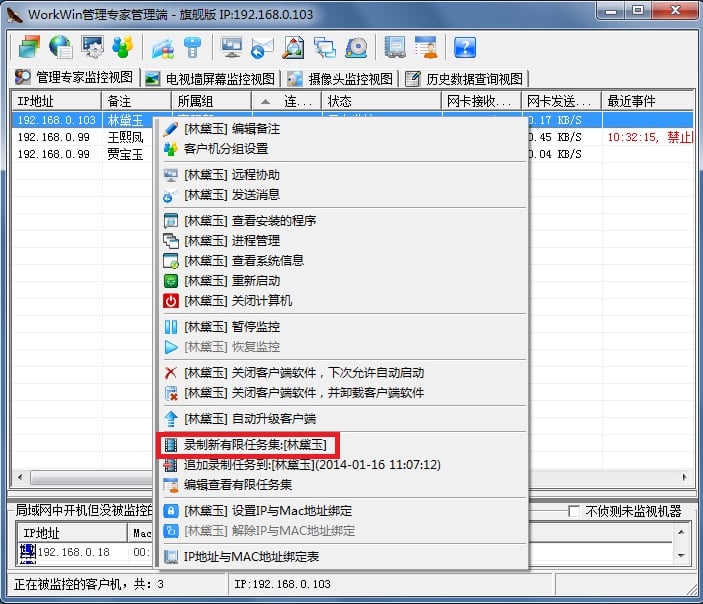Click the envelope send message icon

click(262, 48)
